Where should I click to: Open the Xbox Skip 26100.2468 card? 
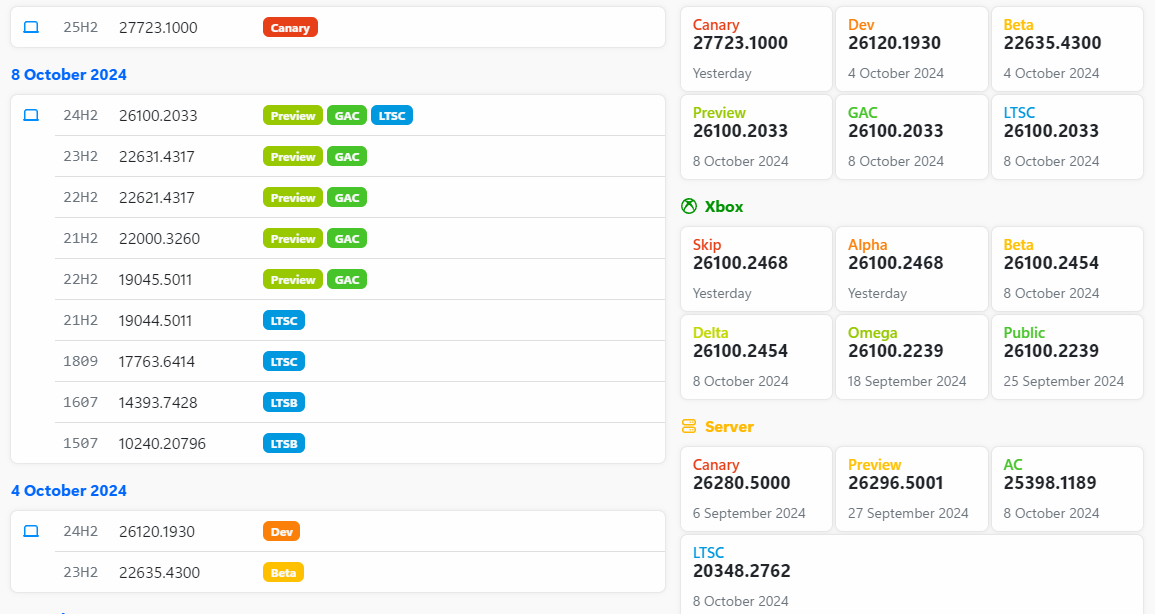click(x=756, y=269)
